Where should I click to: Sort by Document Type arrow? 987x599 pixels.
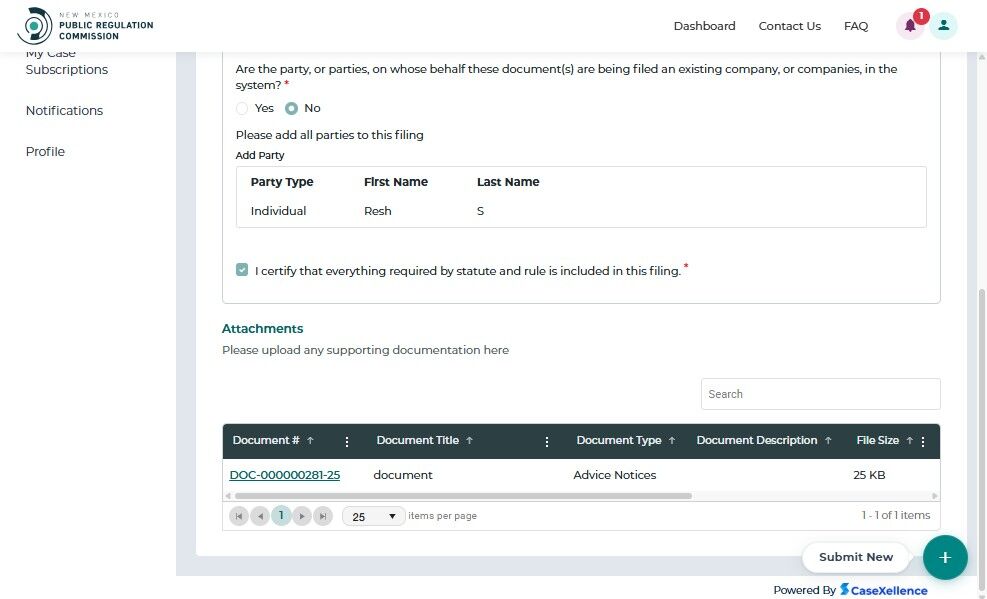[672, 440]
